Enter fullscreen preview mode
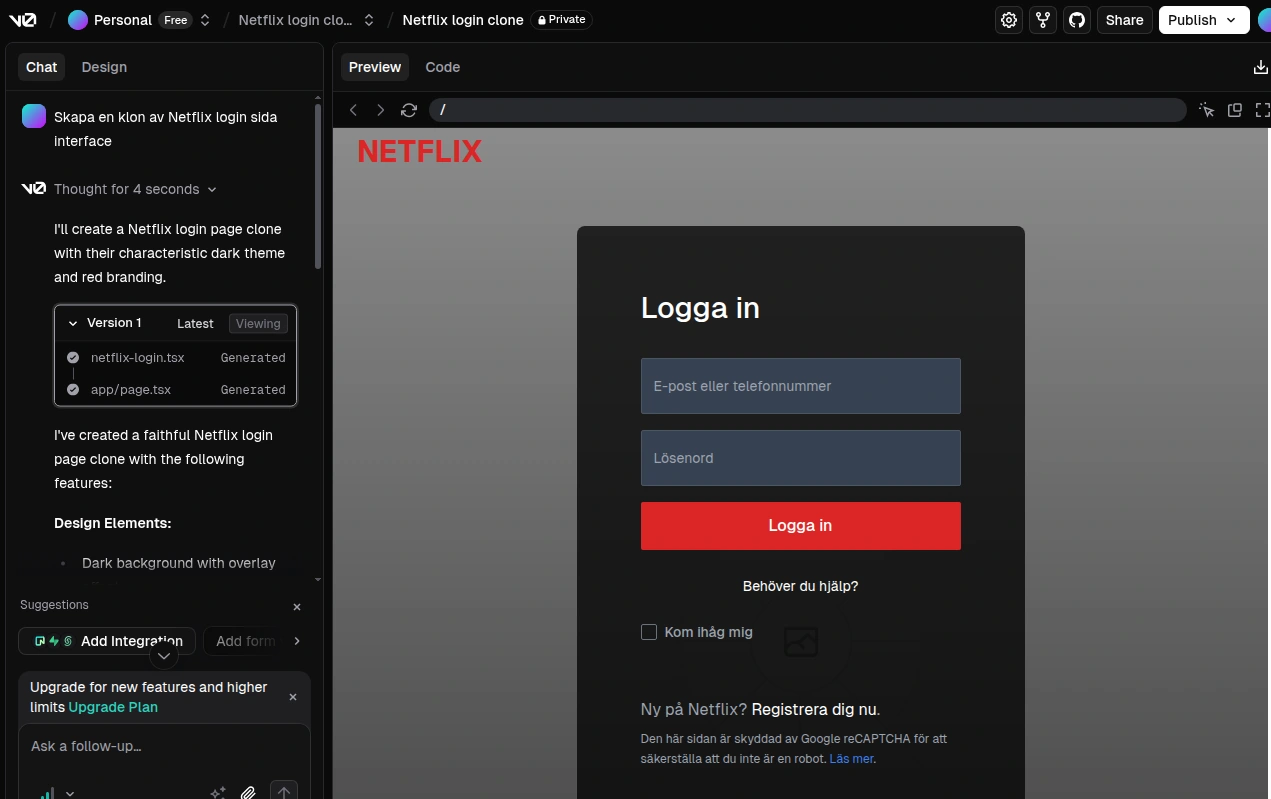Viewport: 1271px width, 799px height. [1262, 110]
